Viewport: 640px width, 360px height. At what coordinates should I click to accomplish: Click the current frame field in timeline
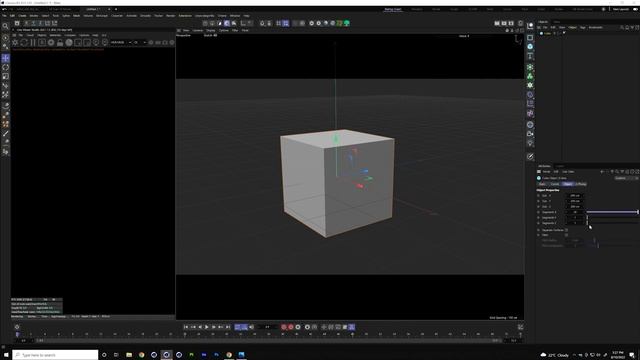tap(267, 327)
